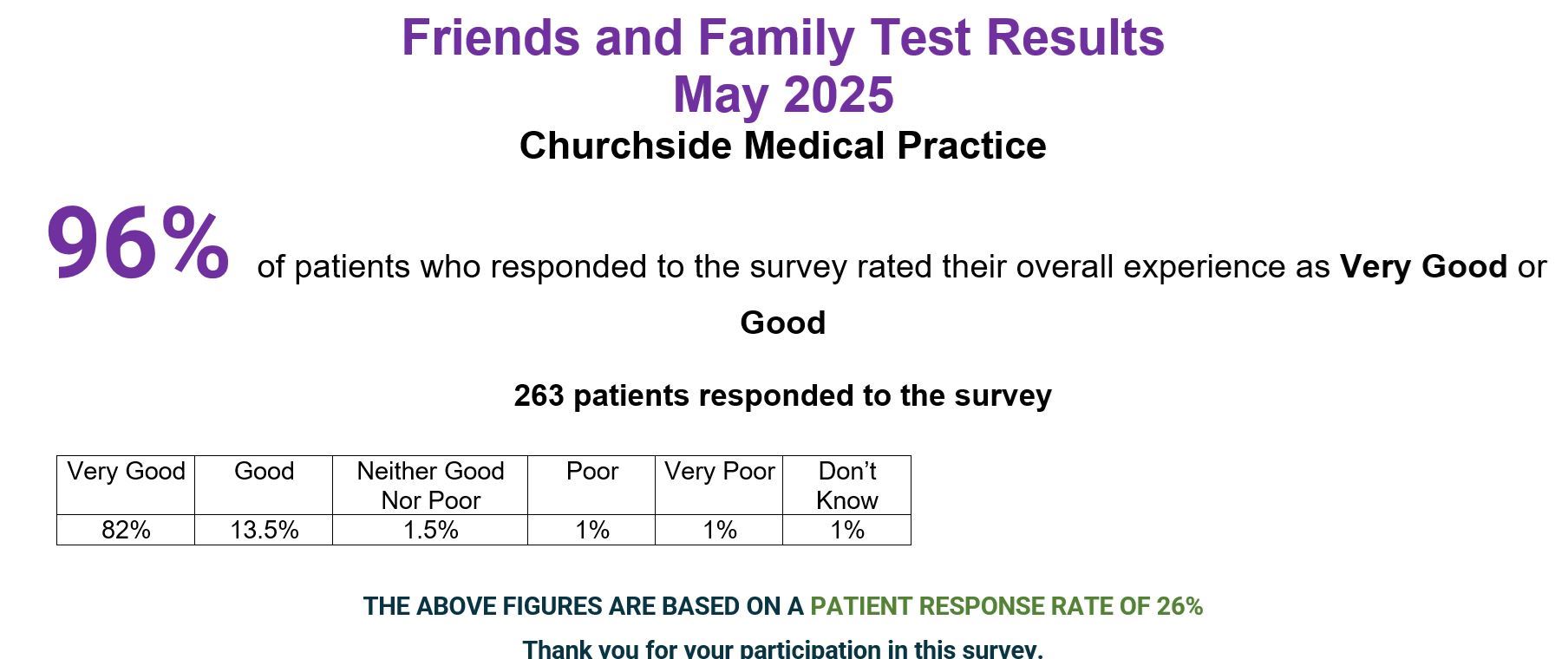Viewport: 1568px width, 659px height.
Task: Click the large 96% figure
Action: pyautogui.click(x=138, y=244)
